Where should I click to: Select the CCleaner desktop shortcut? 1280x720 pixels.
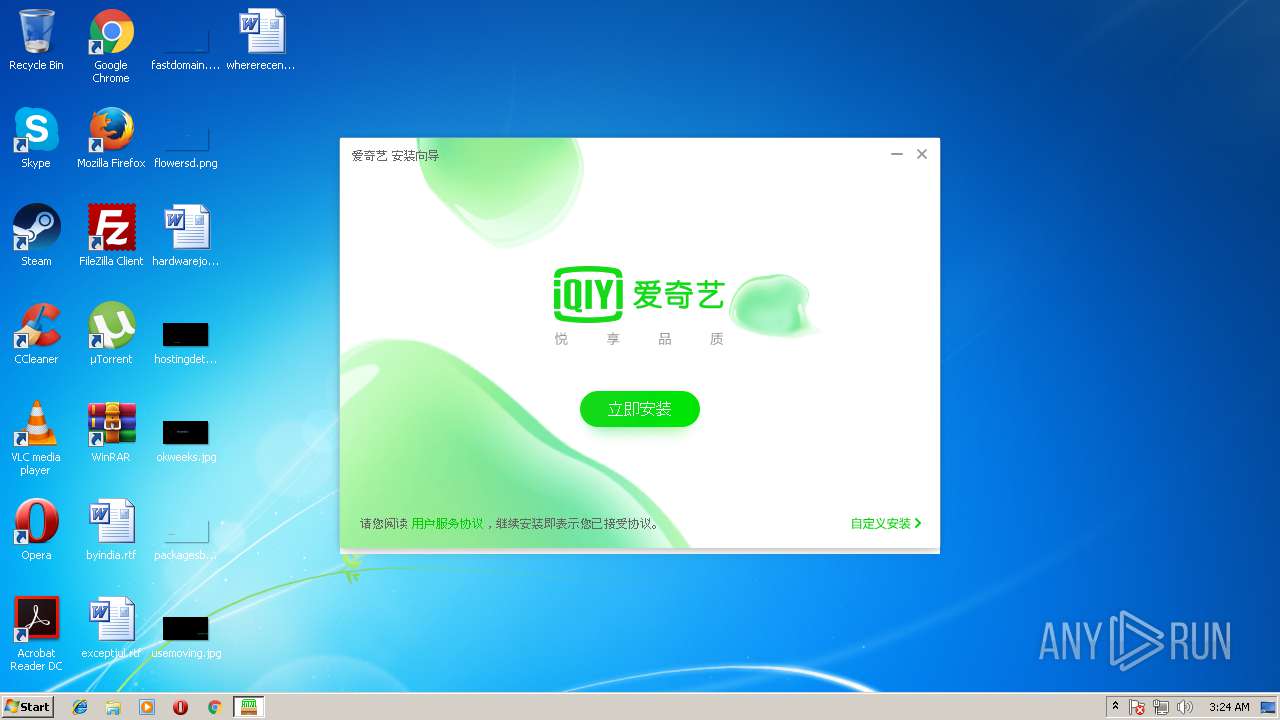click(x=36, y=334)
